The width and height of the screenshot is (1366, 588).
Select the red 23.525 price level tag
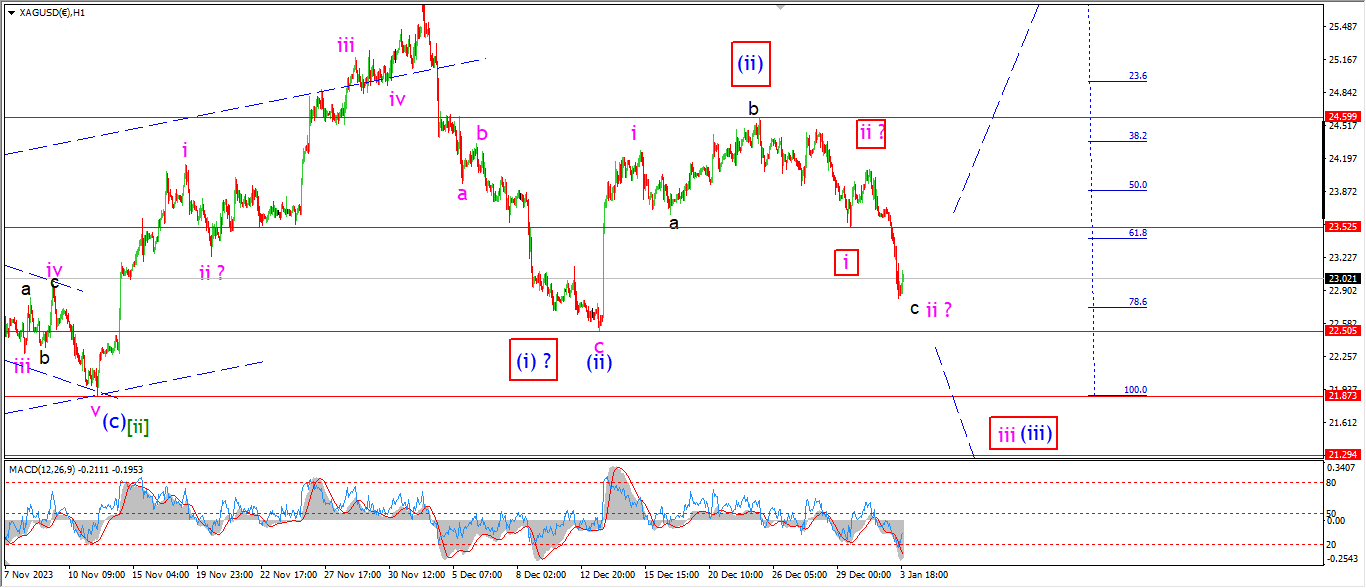(x=1341, y=227)
